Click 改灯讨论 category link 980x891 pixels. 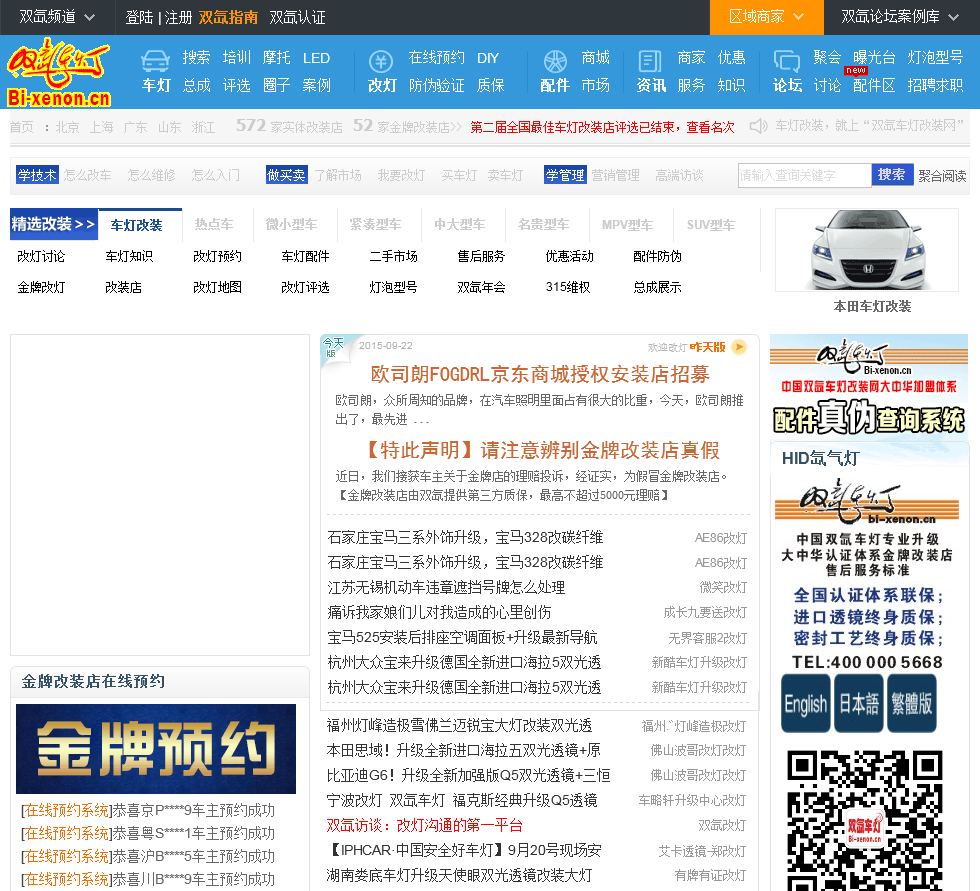41,256
